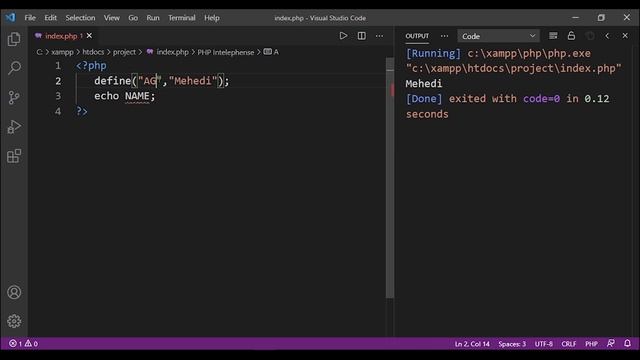Screen dimensions: 640x360
Task: Clear the Output panel
Action: pyautogui.click(x=553, y=36)
